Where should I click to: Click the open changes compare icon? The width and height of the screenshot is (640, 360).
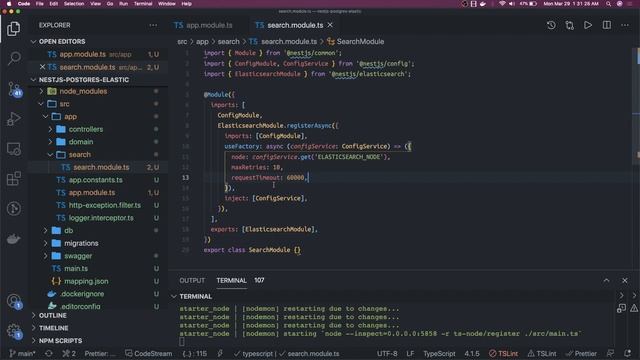pyautogui.click(x=569, y=25)
